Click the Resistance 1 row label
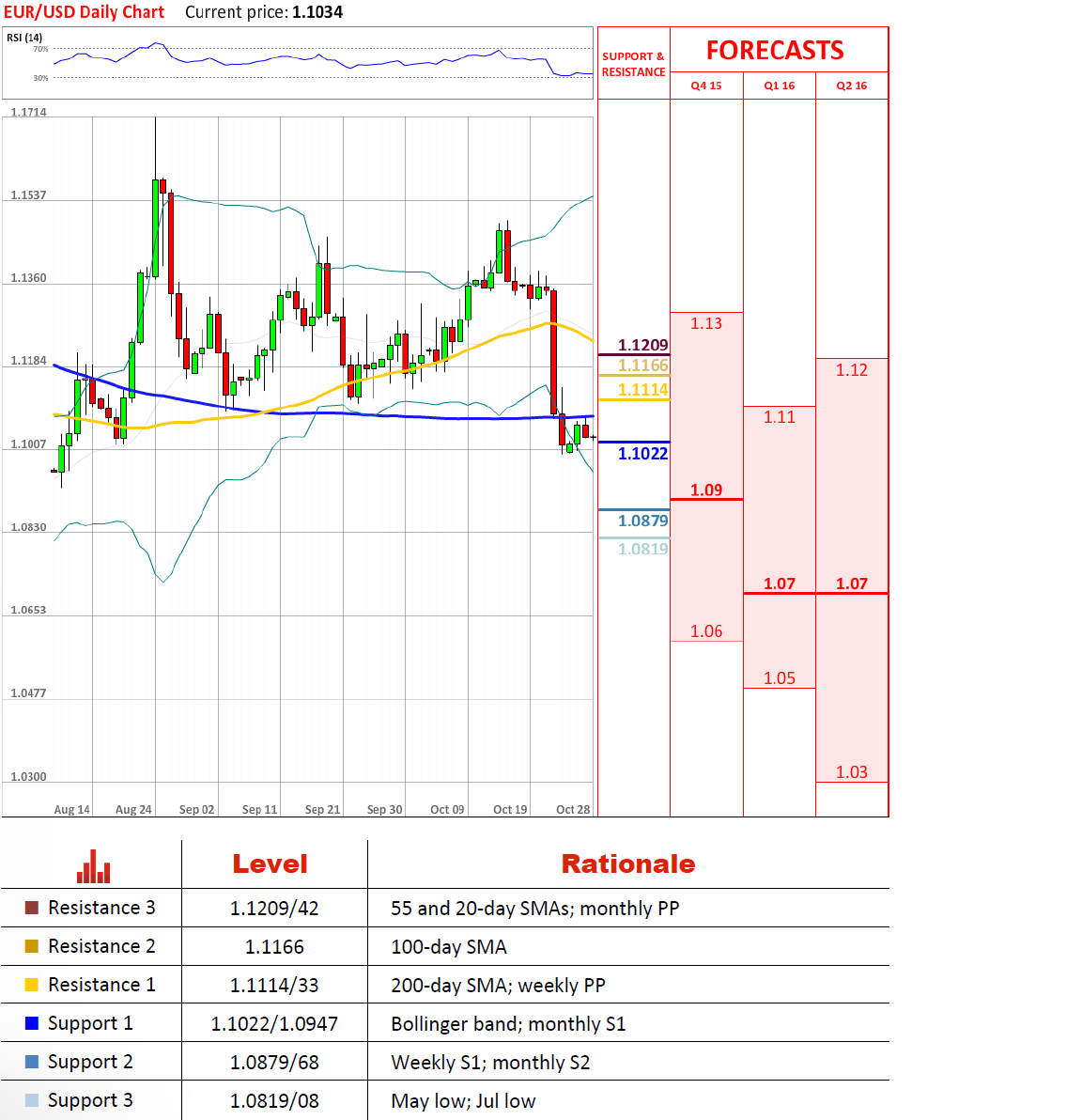1082x1120 pixels. click(101, 985)
